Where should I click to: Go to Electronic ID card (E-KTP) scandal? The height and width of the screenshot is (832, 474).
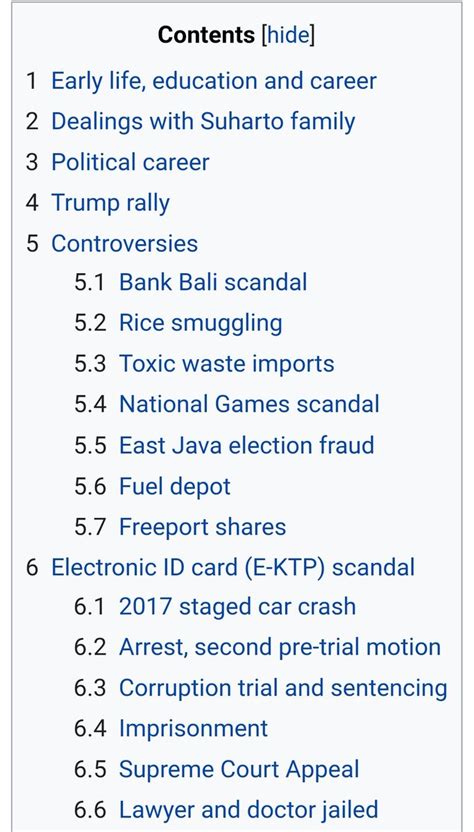click(x=232, y=567)
